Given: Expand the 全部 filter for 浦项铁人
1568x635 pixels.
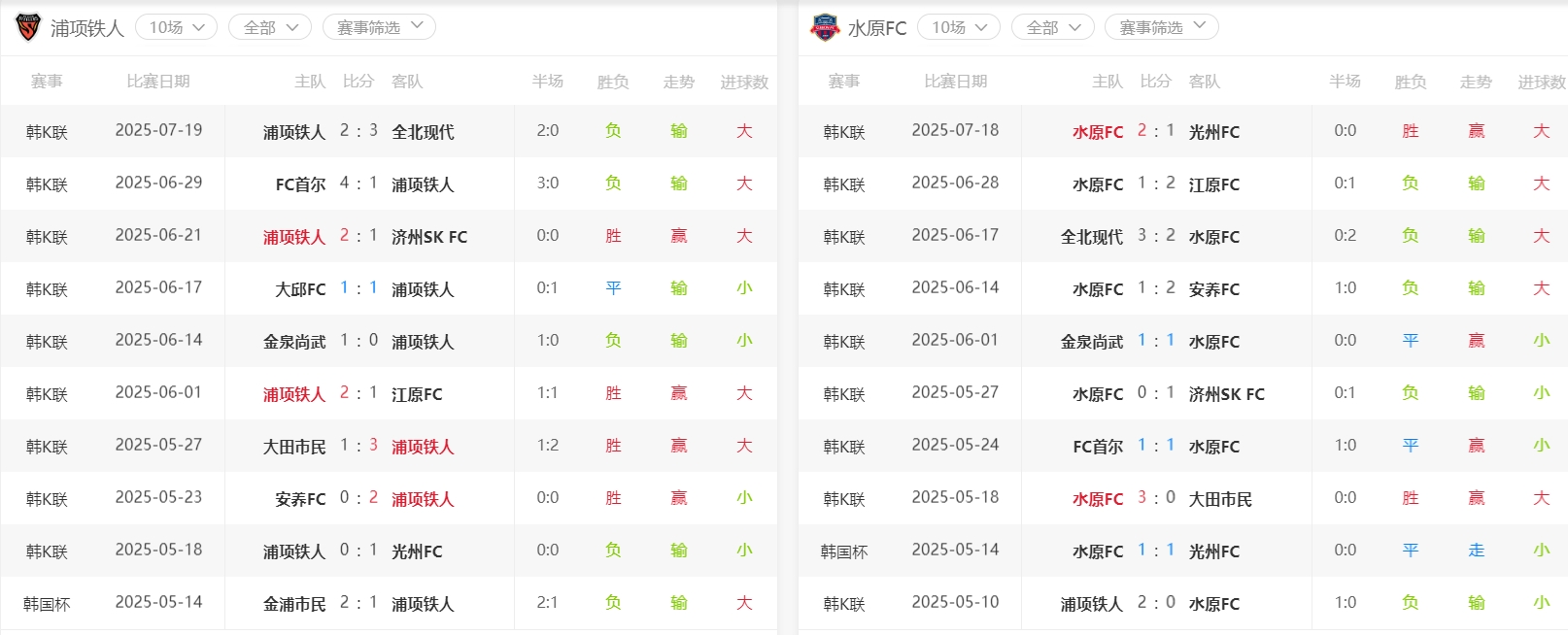Looking at the screenshot, I should pyautogui.click(x=269, y=27).
